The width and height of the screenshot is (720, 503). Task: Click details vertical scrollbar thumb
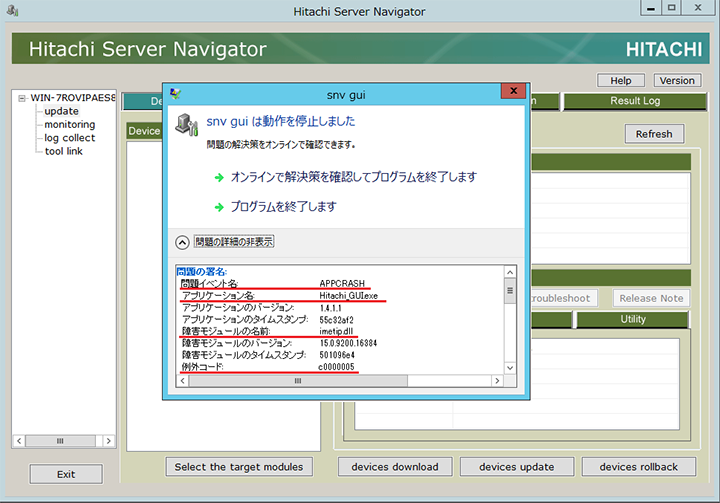click(x=510, y=291)
